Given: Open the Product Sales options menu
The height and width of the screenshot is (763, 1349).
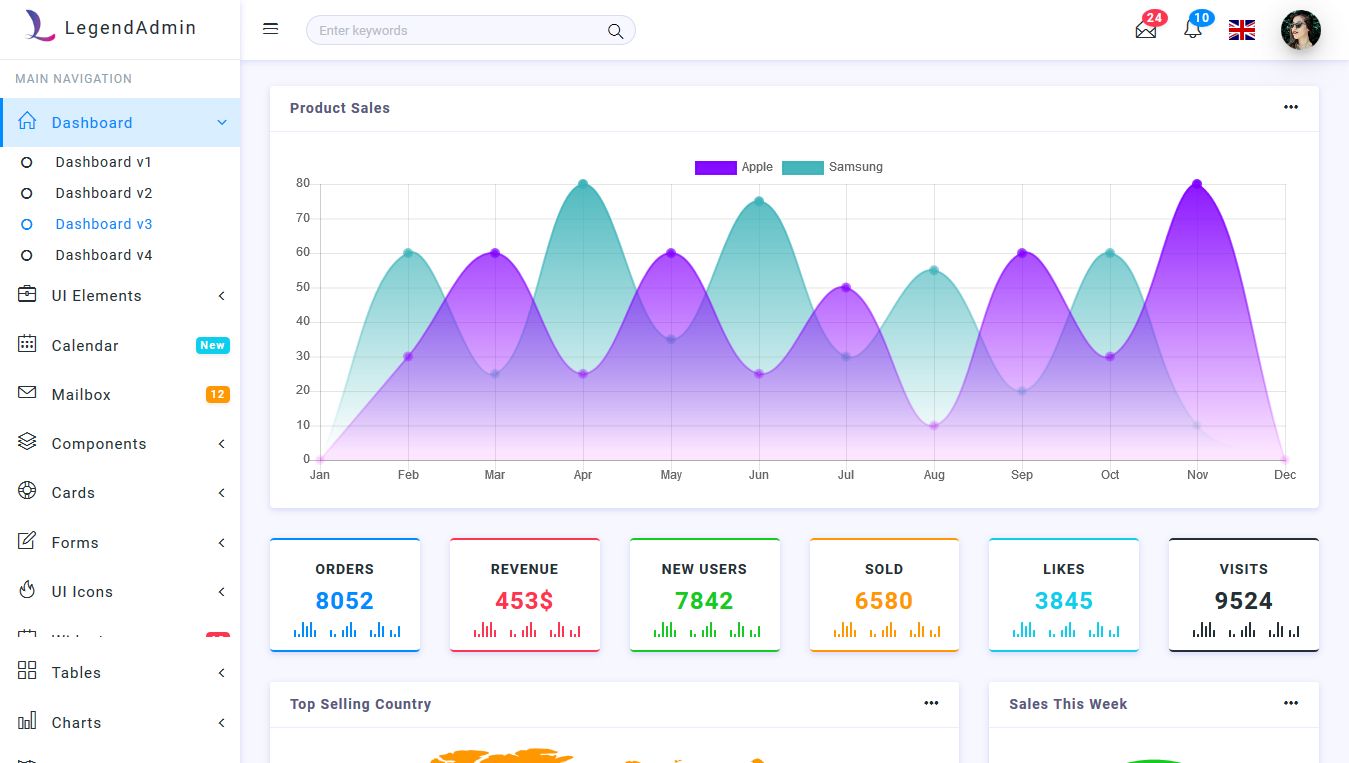Looking at the screenshot, I should [x=1290, y=107].
